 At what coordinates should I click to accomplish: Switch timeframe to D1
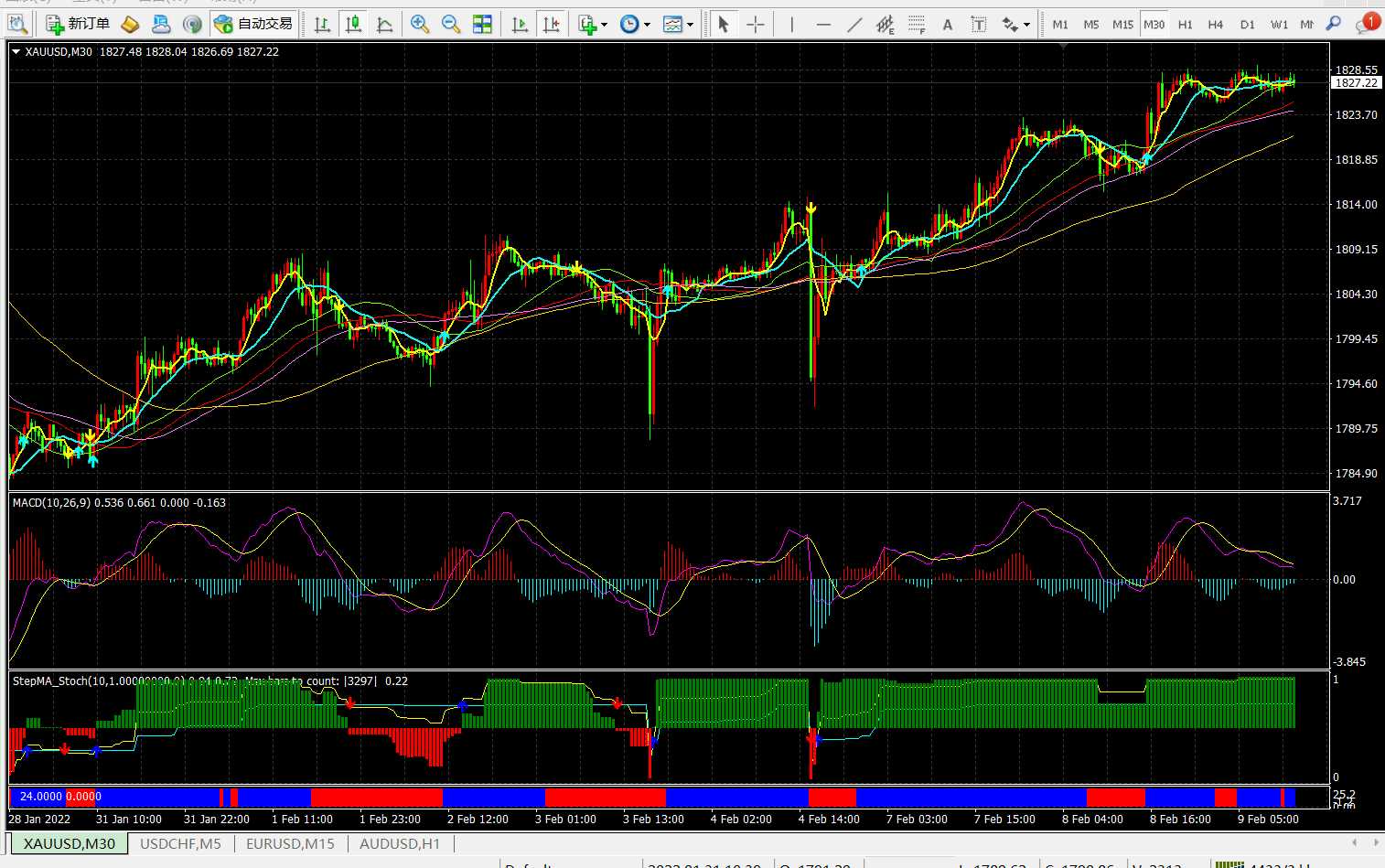coord(1247,25)
